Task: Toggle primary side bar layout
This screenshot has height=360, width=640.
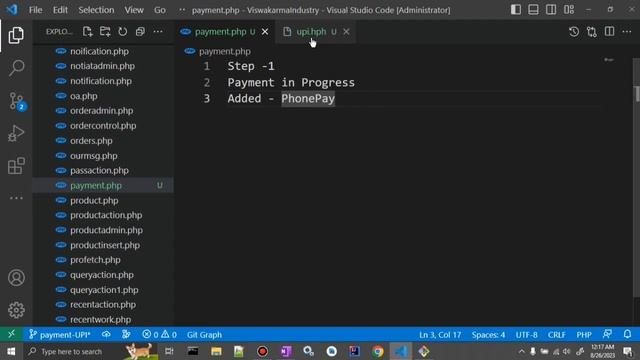Action: pyautogui.click(x=516, y=9)
